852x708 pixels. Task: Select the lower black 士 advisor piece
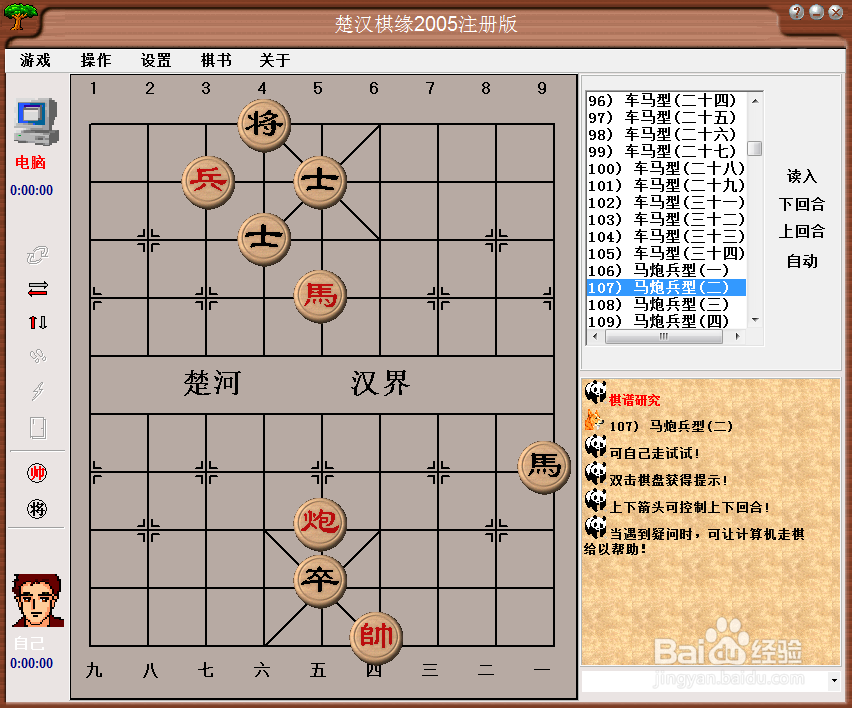click(x=264, y=239)
